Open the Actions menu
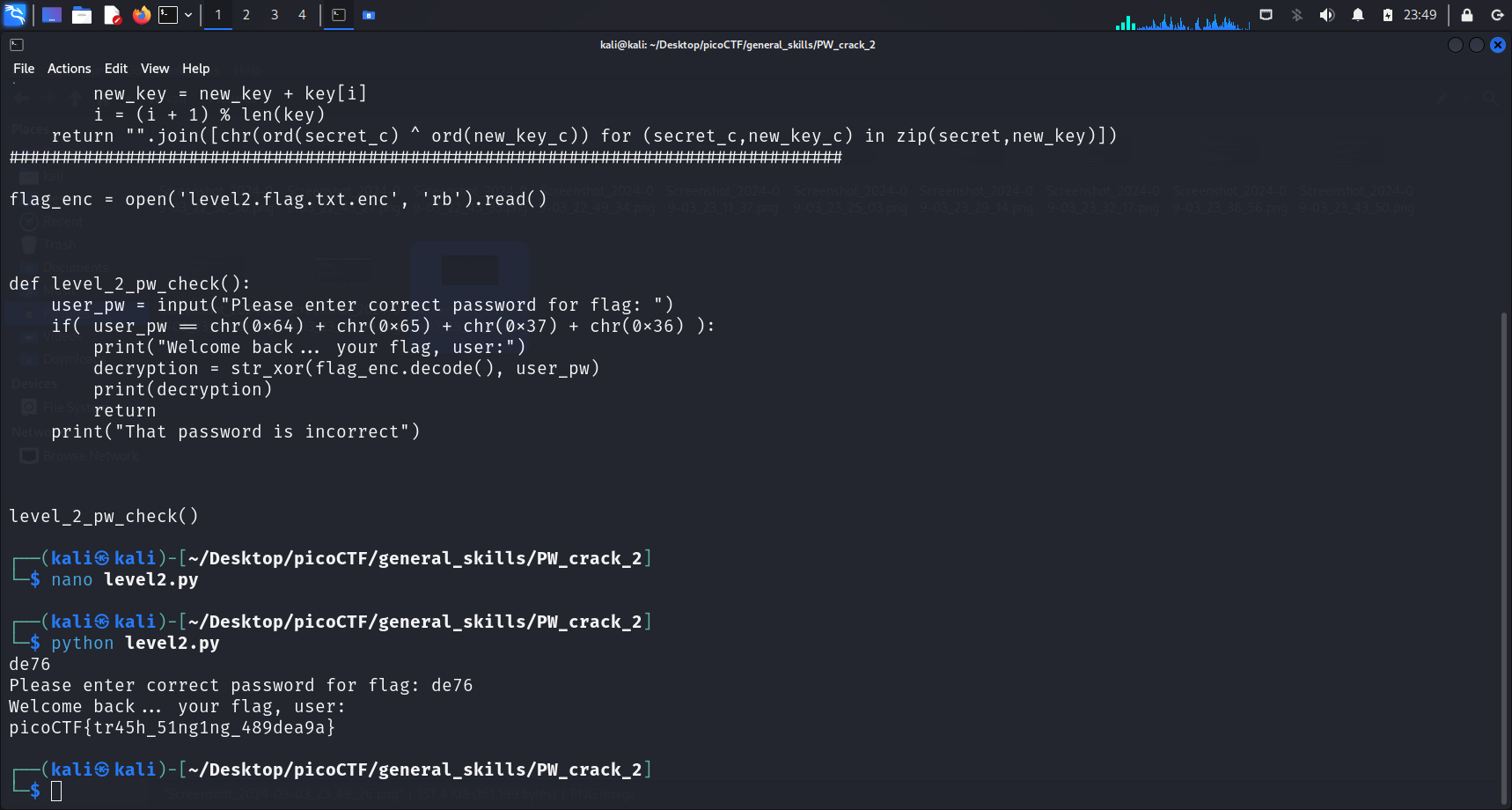The height and width of the screenshot is (810, 1512). pyautogui.click(x=69, y=69)
